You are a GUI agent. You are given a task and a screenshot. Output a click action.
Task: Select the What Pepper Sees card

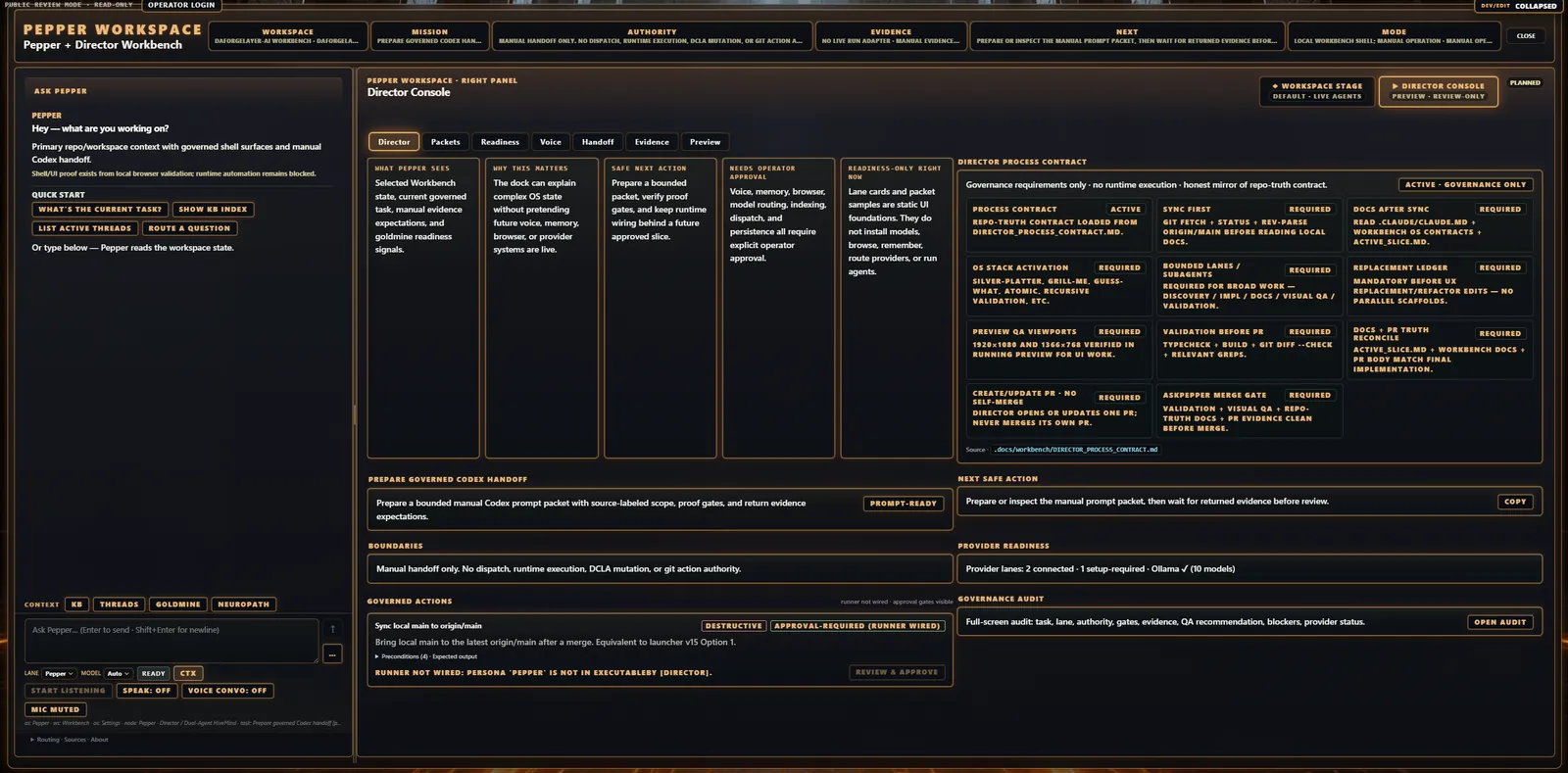click(423, 308)
